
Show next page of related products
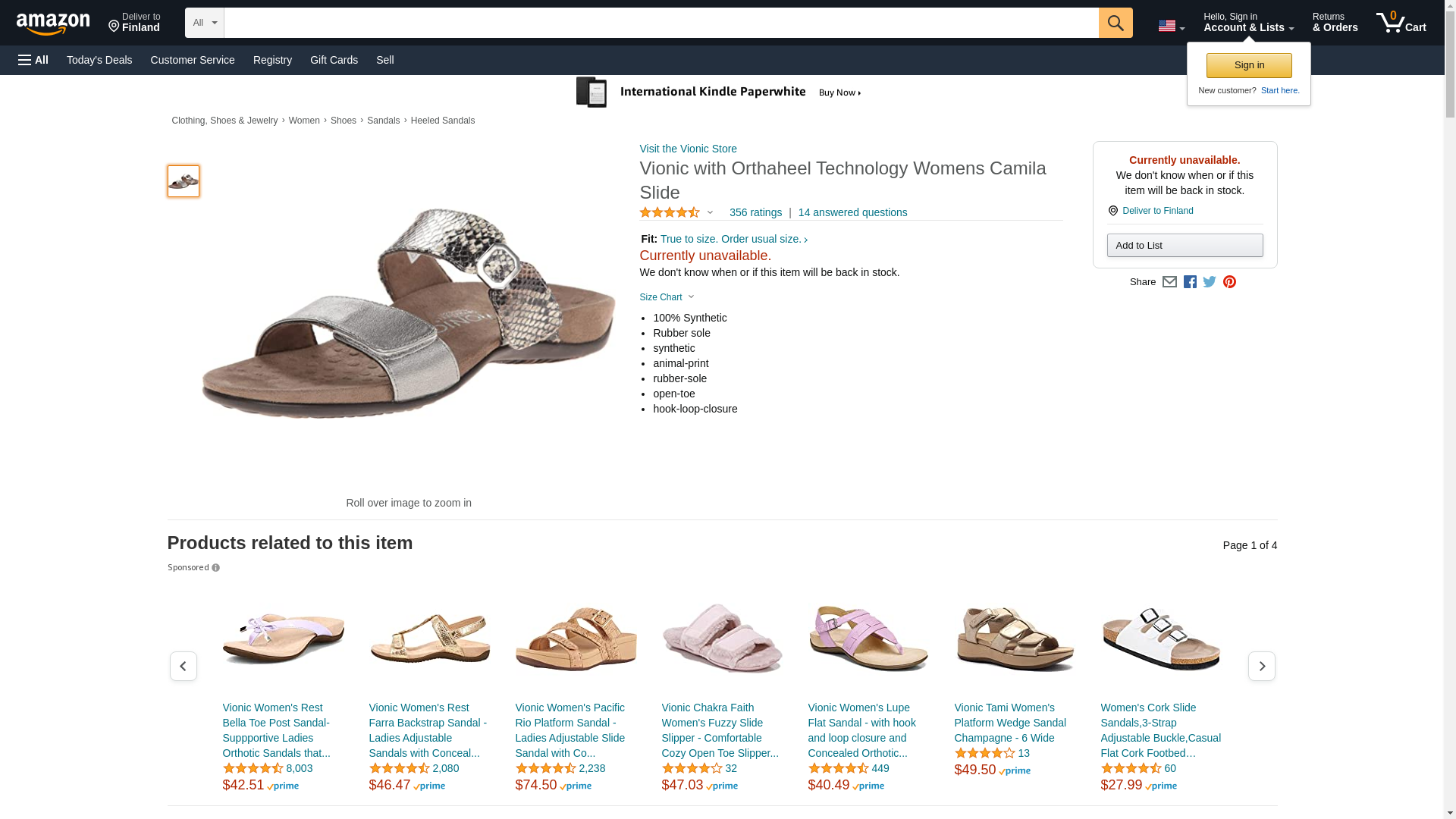(x=1261, y=667)
